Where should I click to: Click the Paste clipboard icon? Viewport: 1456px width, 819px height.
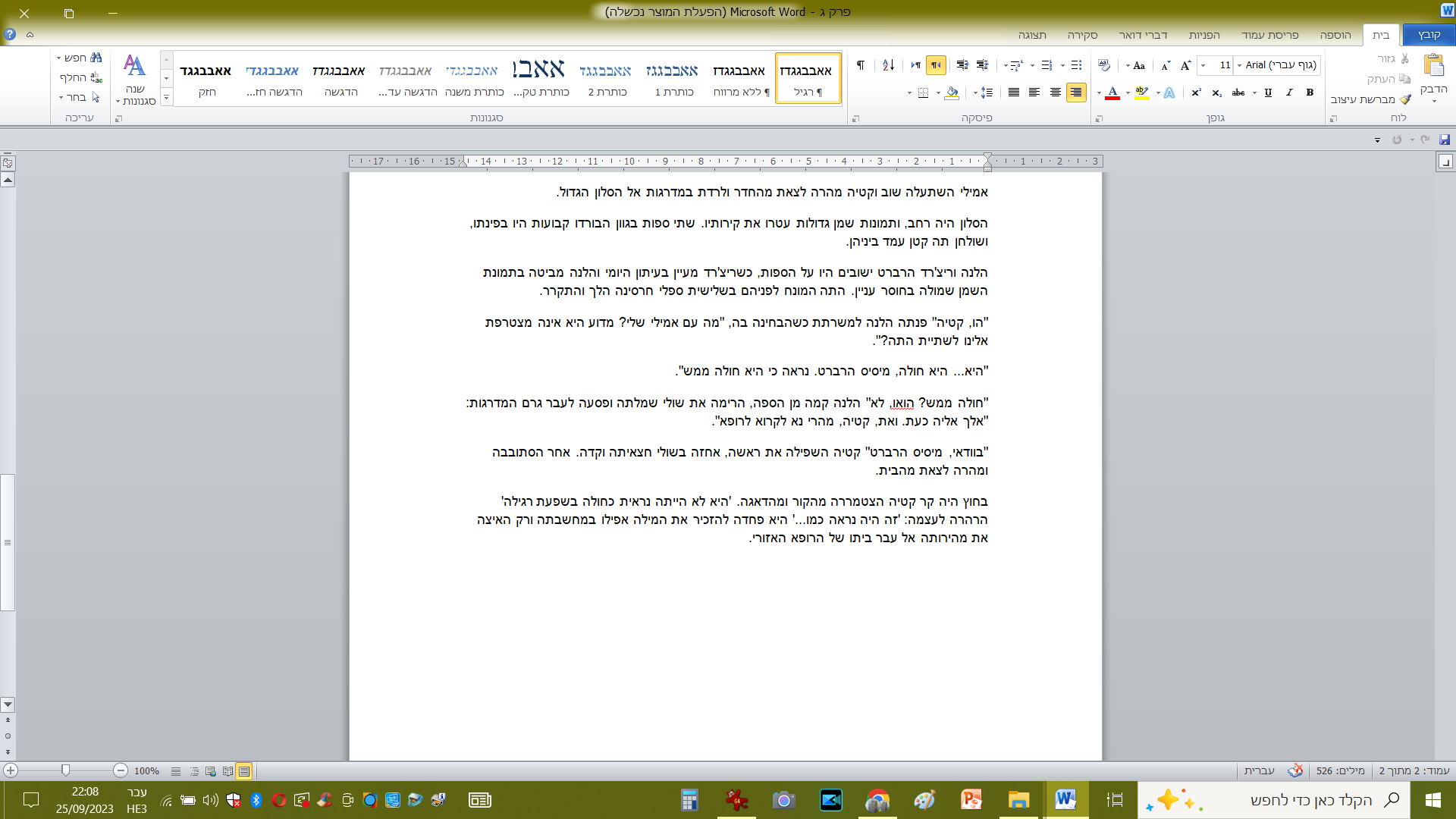point(1433,65)
